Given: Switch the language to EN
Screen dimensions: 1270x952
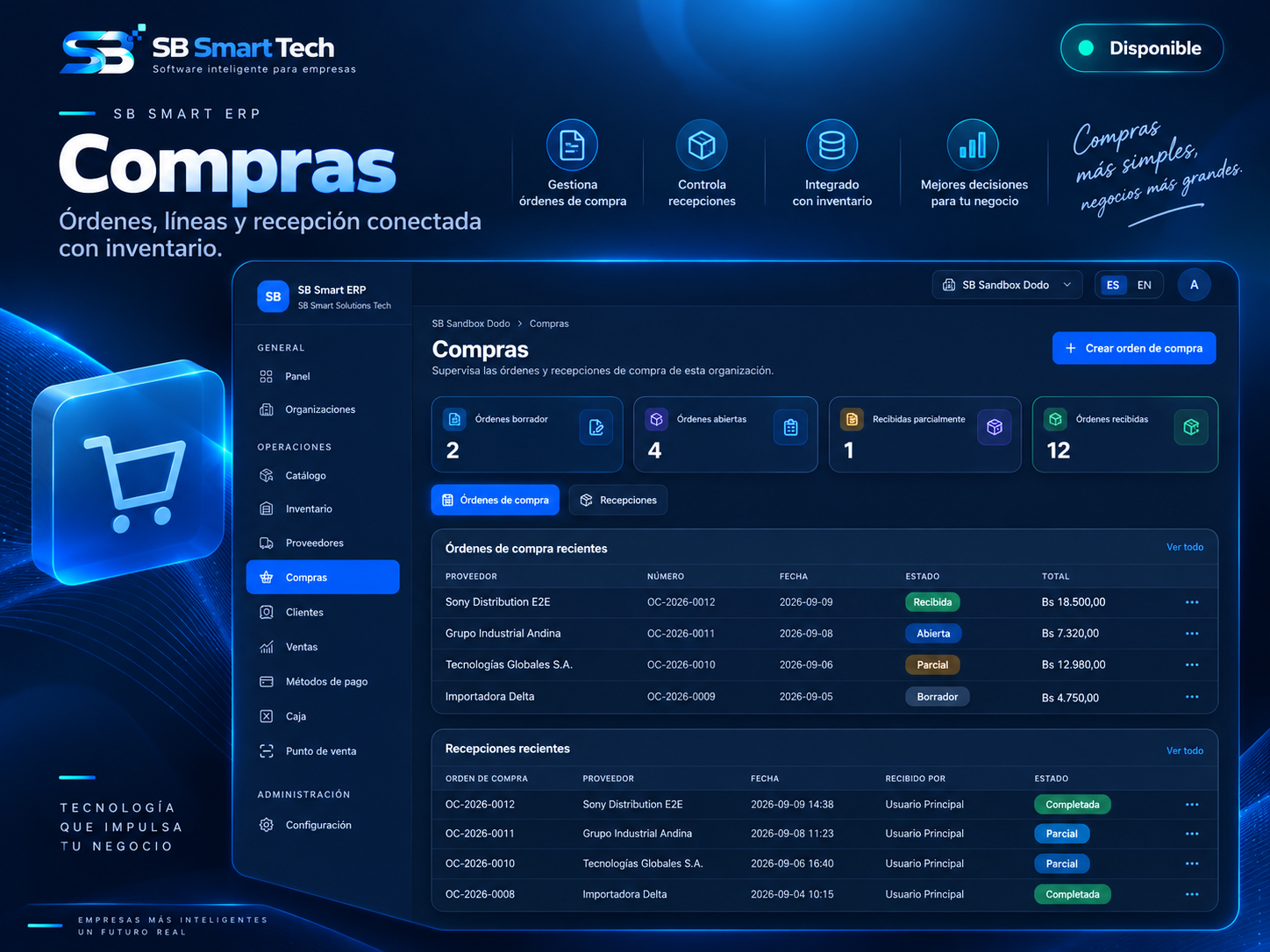Looking at the screenshot, I should click(x=1144, y=285).
